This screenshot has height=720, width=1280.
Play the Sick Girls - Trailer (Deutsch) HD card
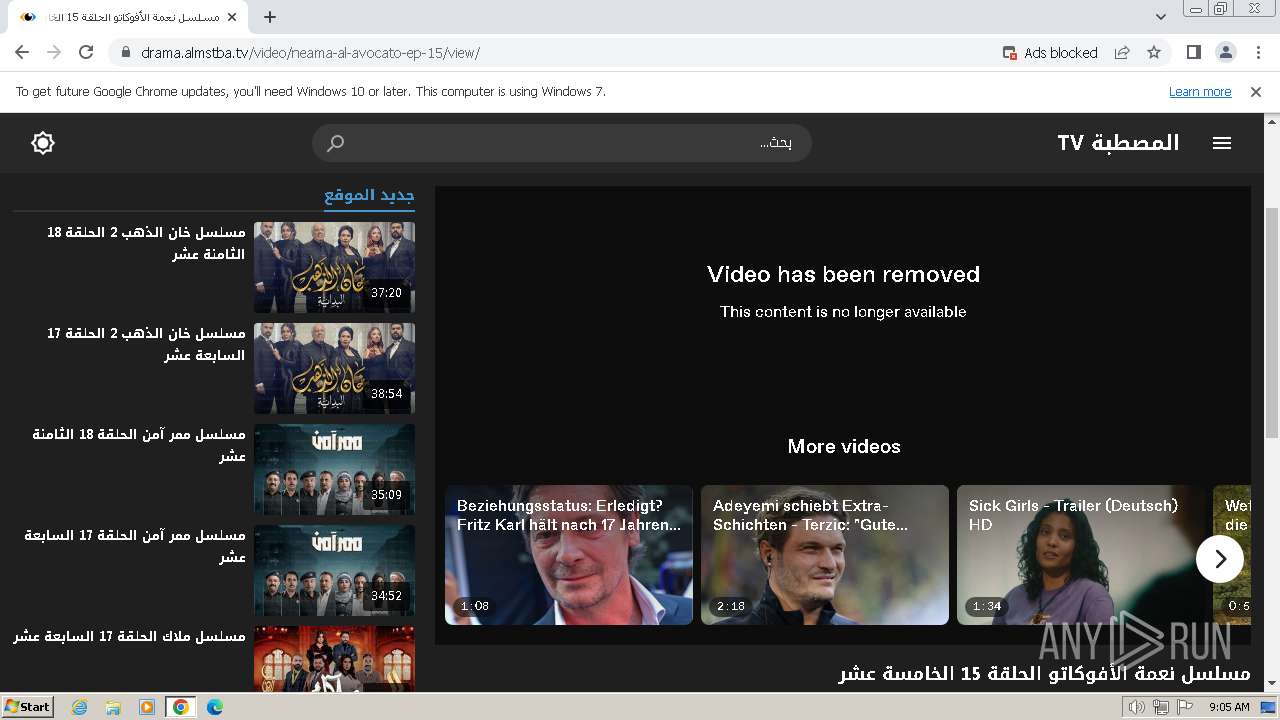[1081, 555]
